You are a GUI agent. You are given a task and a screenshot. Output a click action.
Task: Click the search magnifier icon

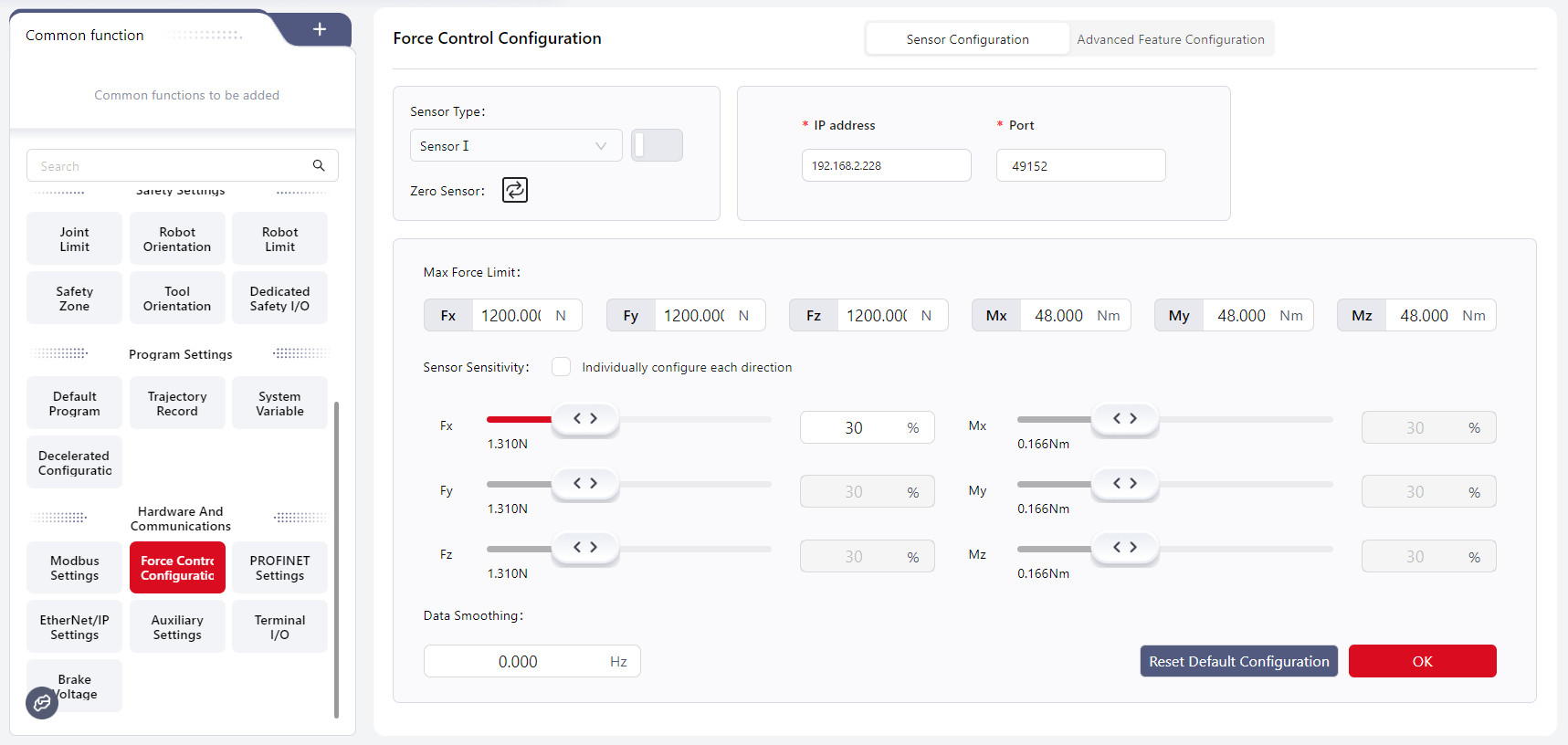(319, 165)
